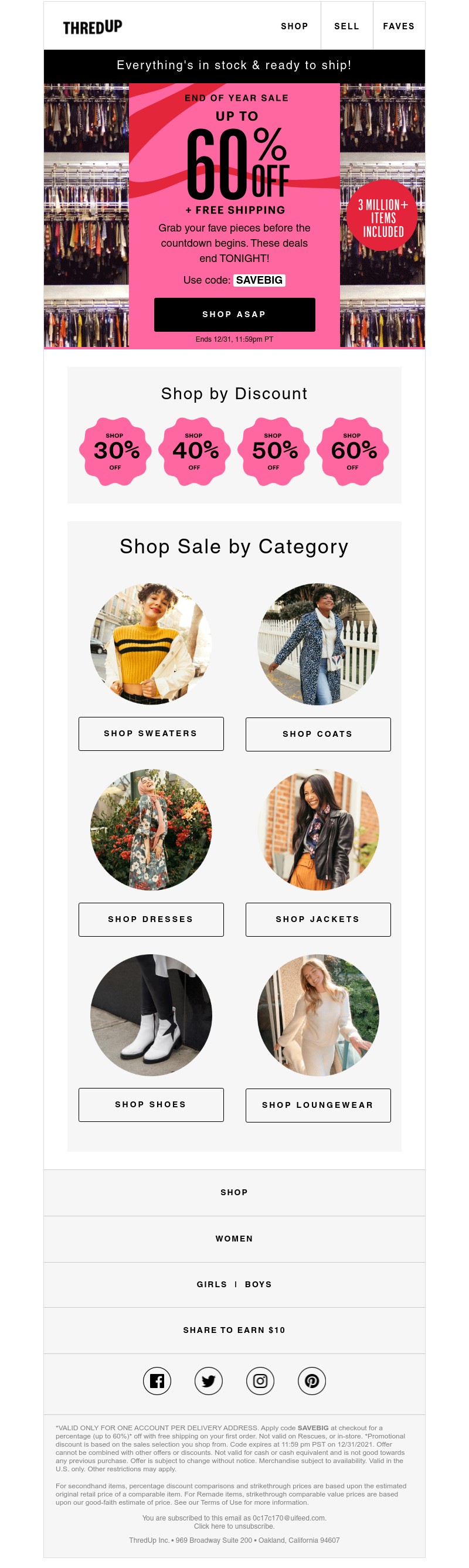Viewport: 469px width, 1568px height.
Task: Open the SELL header menu item
Action: pyautogui.click(x=346, y=26)
